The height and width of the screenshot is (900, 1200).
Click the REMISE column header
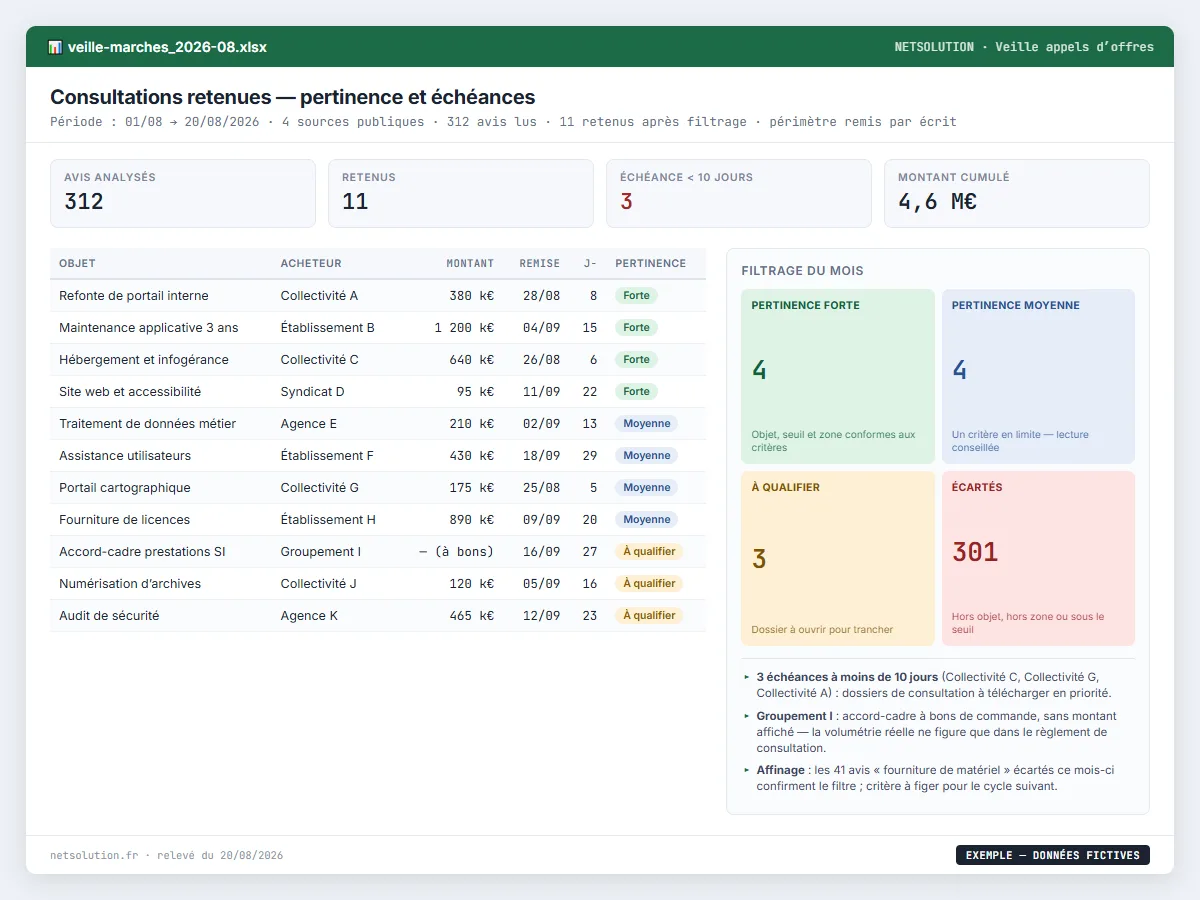tap(540, 264)
